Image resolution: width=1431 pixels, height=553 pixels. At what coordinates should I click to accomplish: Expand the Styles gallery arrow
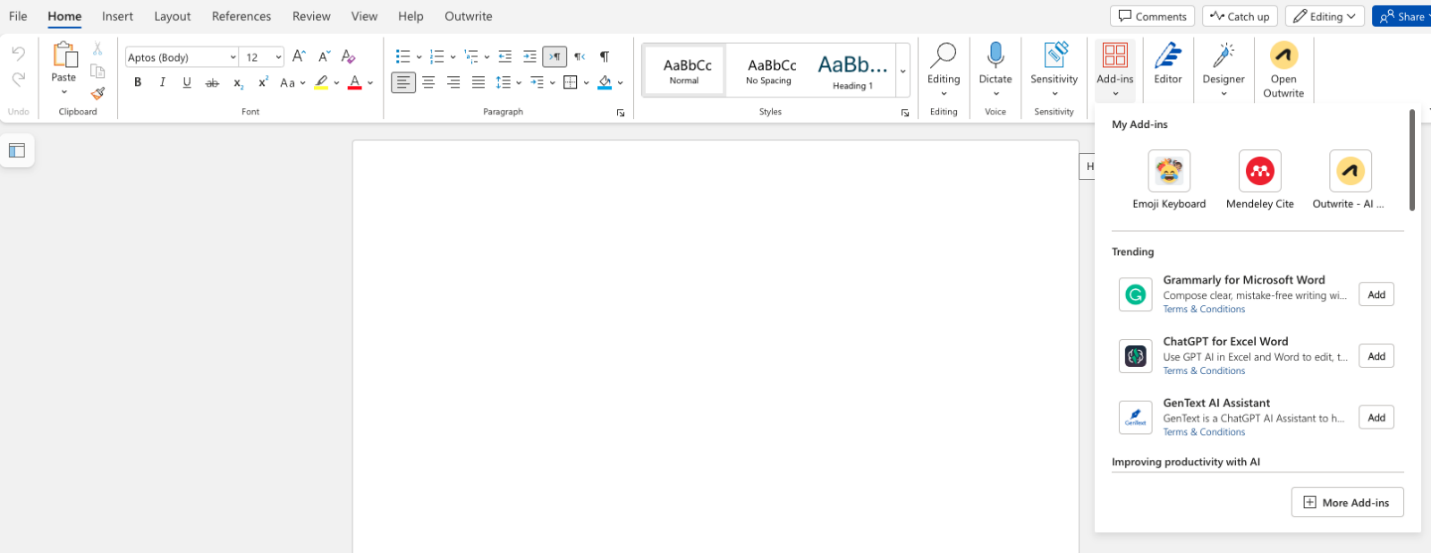pyautogui.click(x=903, y=71)
